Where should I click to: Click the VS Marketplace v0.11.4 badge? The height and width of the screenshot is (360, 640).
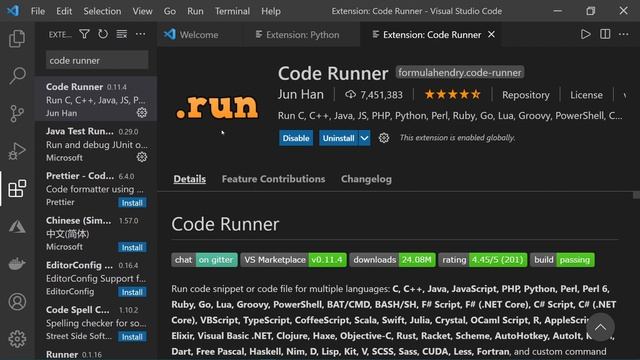tap(293, 260)
